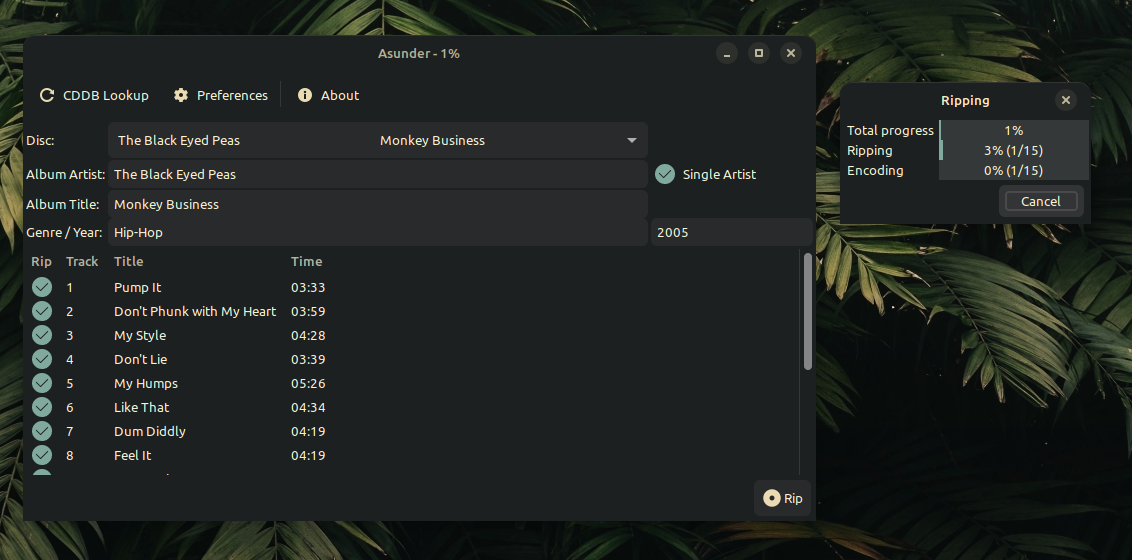Viewport: 1132px width, 560px height.
Task: Click the track list vertical scrollbar
Action: [808, 312]
